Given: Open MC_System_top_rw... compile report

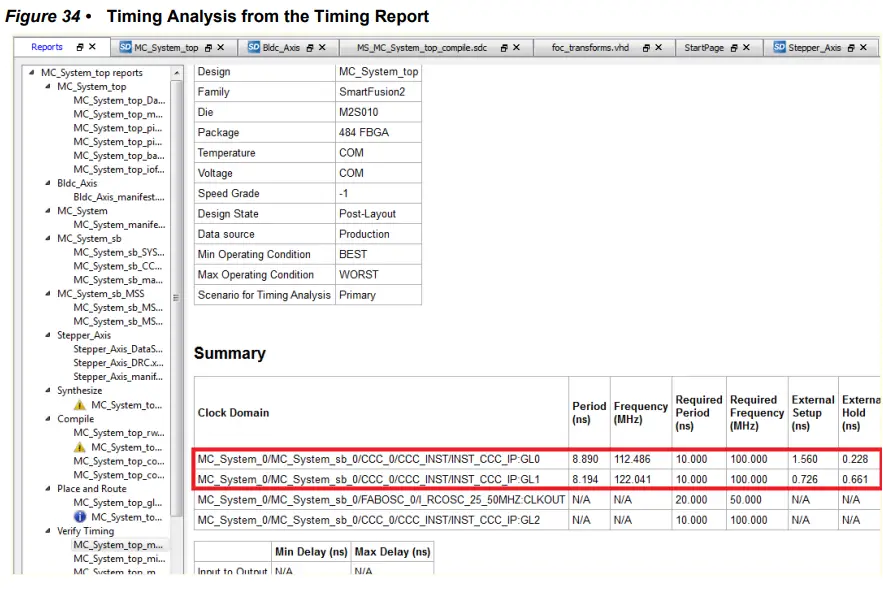Looking at the screenshot, I should [119, 432].
